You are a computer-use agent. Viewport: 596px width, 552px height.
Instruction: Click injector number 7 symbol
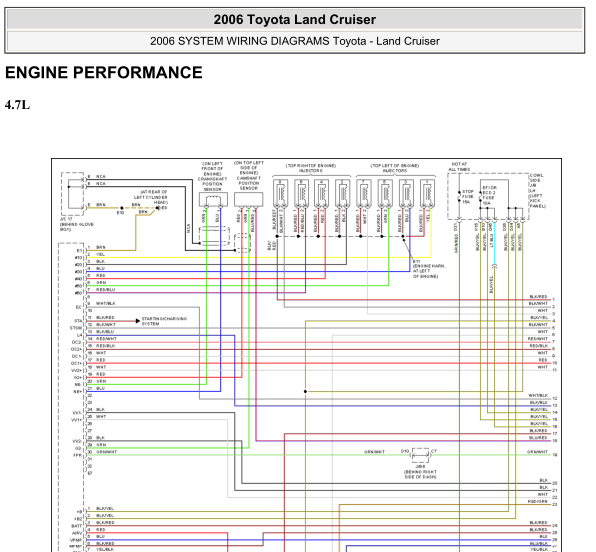tap(364, 194)
